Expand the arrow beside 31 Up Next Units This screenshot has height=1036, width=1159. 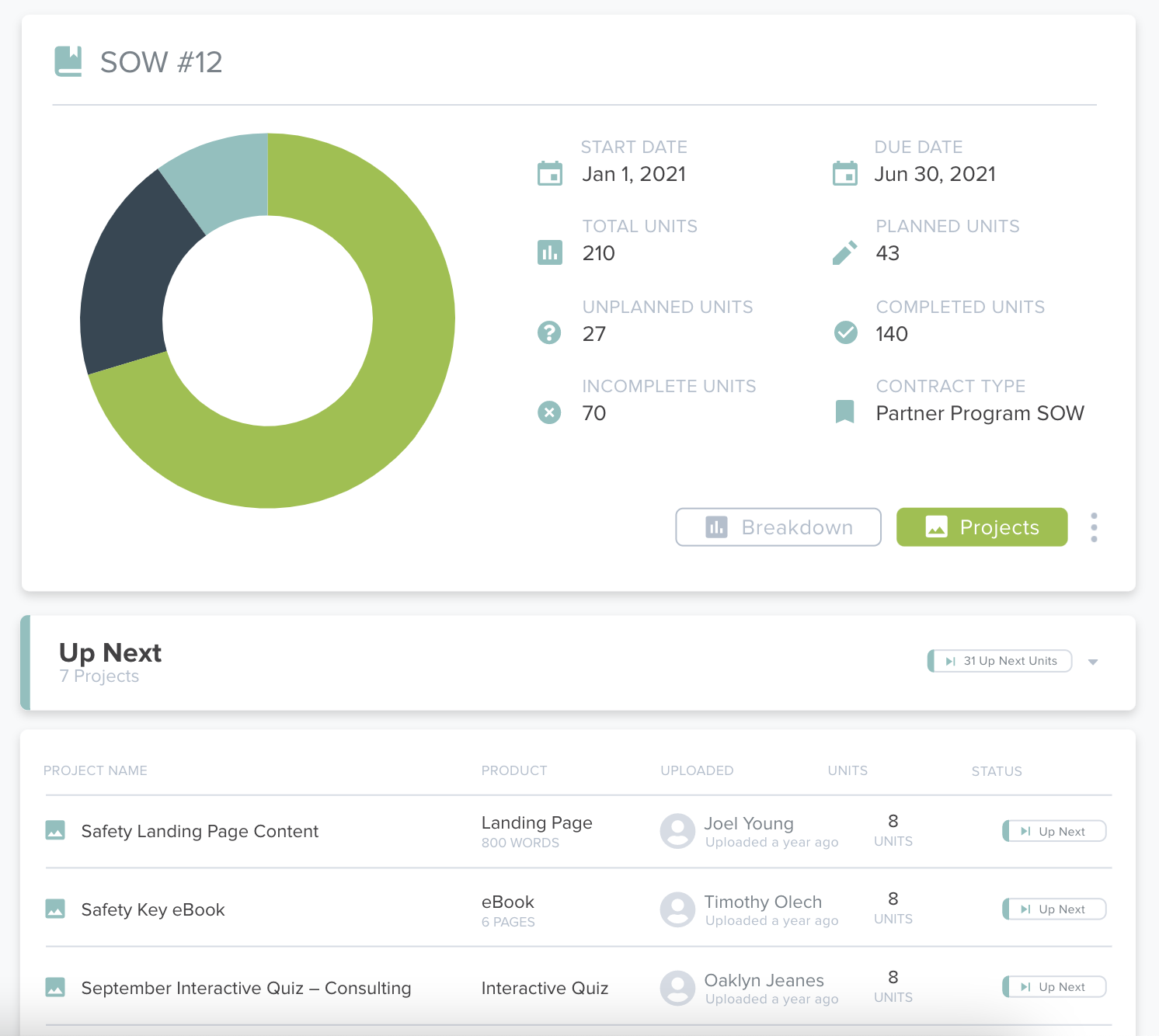pyautogui.click(x=1094, y=662)
